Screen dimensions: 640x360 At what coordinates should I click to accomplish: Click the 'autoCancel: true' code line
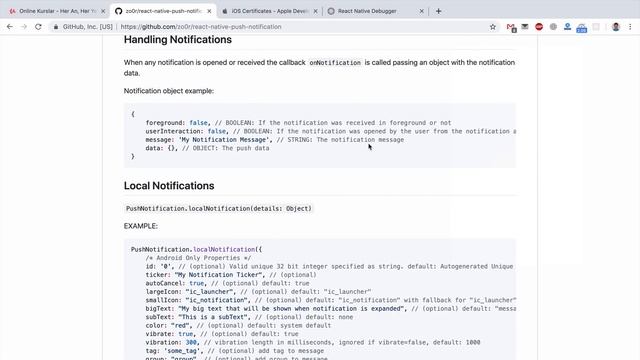click(x=227, y=283)
